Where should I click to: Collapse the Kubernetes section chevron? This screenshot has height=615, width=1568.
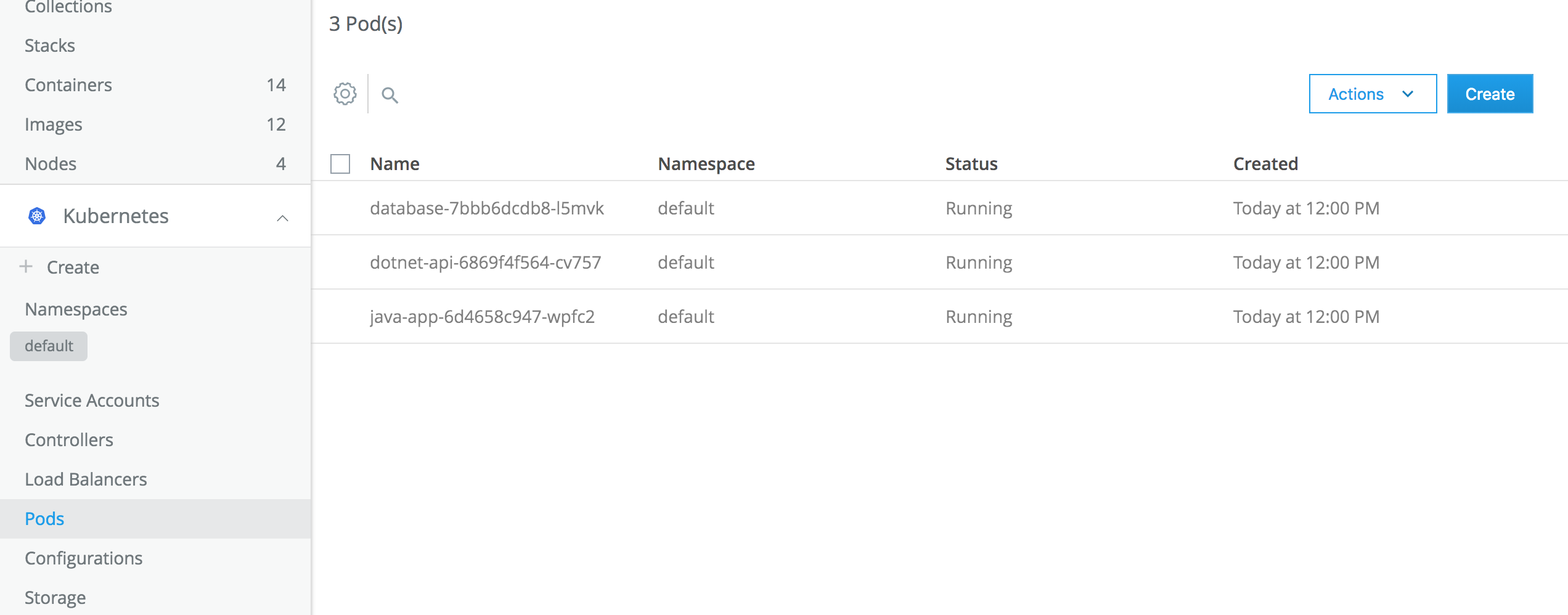(282, 218)
